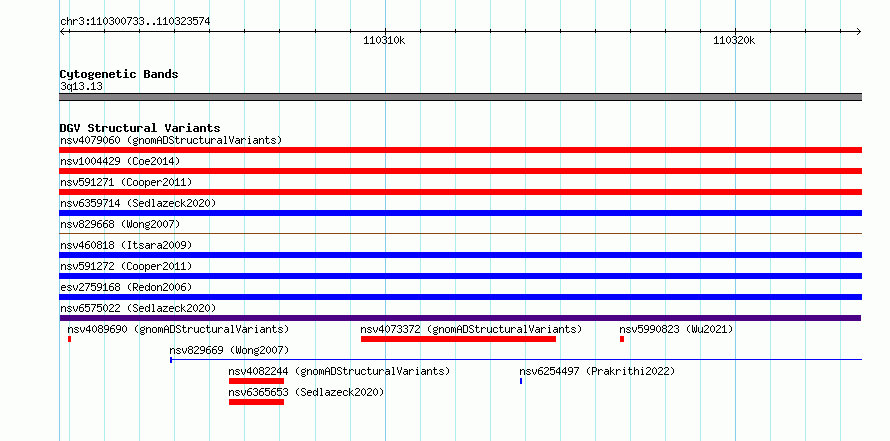Image resolution: width=890 pixels, height=441 pixels.
Task: Select the gray cytogenetic band bar
Action: pos(460,97)
